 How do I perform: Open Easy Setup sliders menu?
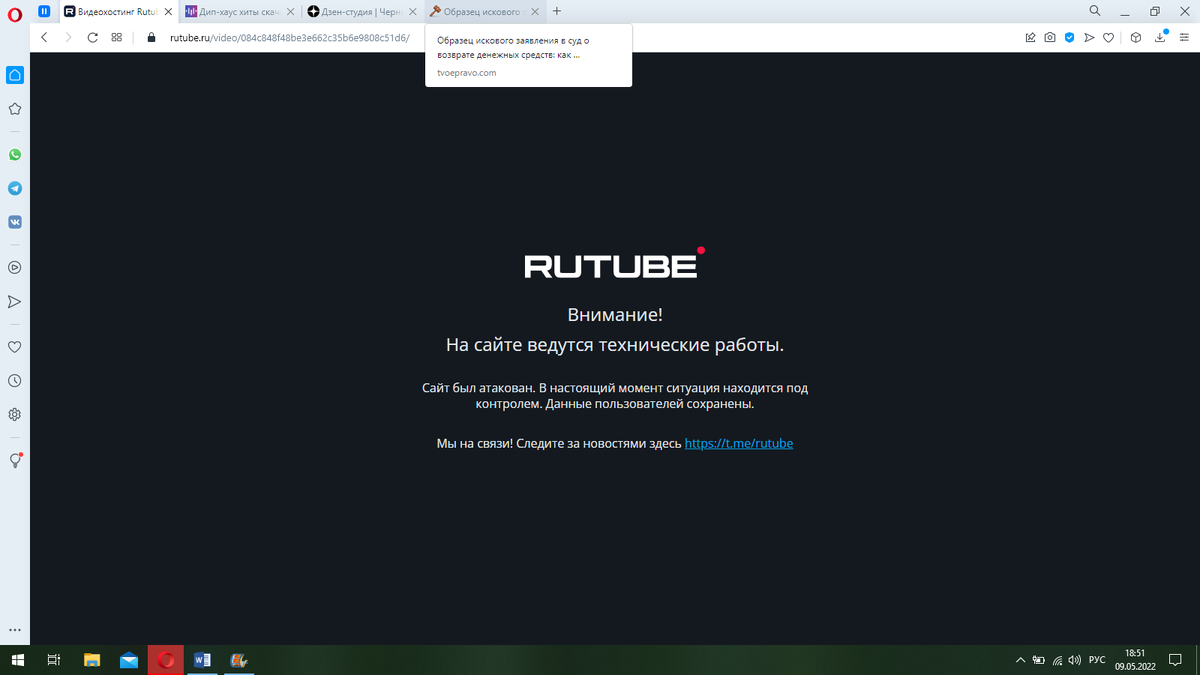point(1183,37)
